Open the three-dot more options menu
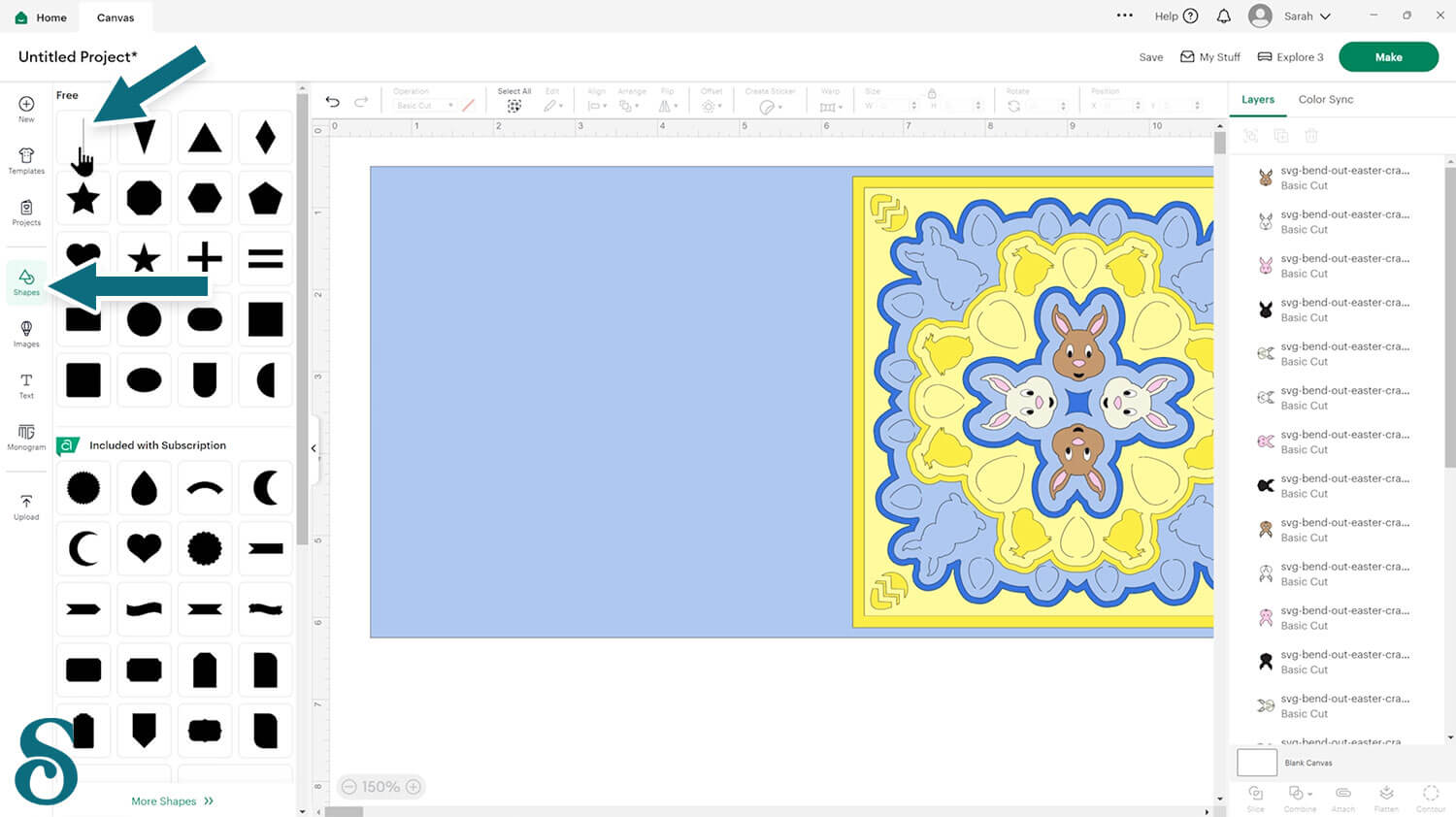This screenshot has height=817, width=1456. click(1125, 16)
